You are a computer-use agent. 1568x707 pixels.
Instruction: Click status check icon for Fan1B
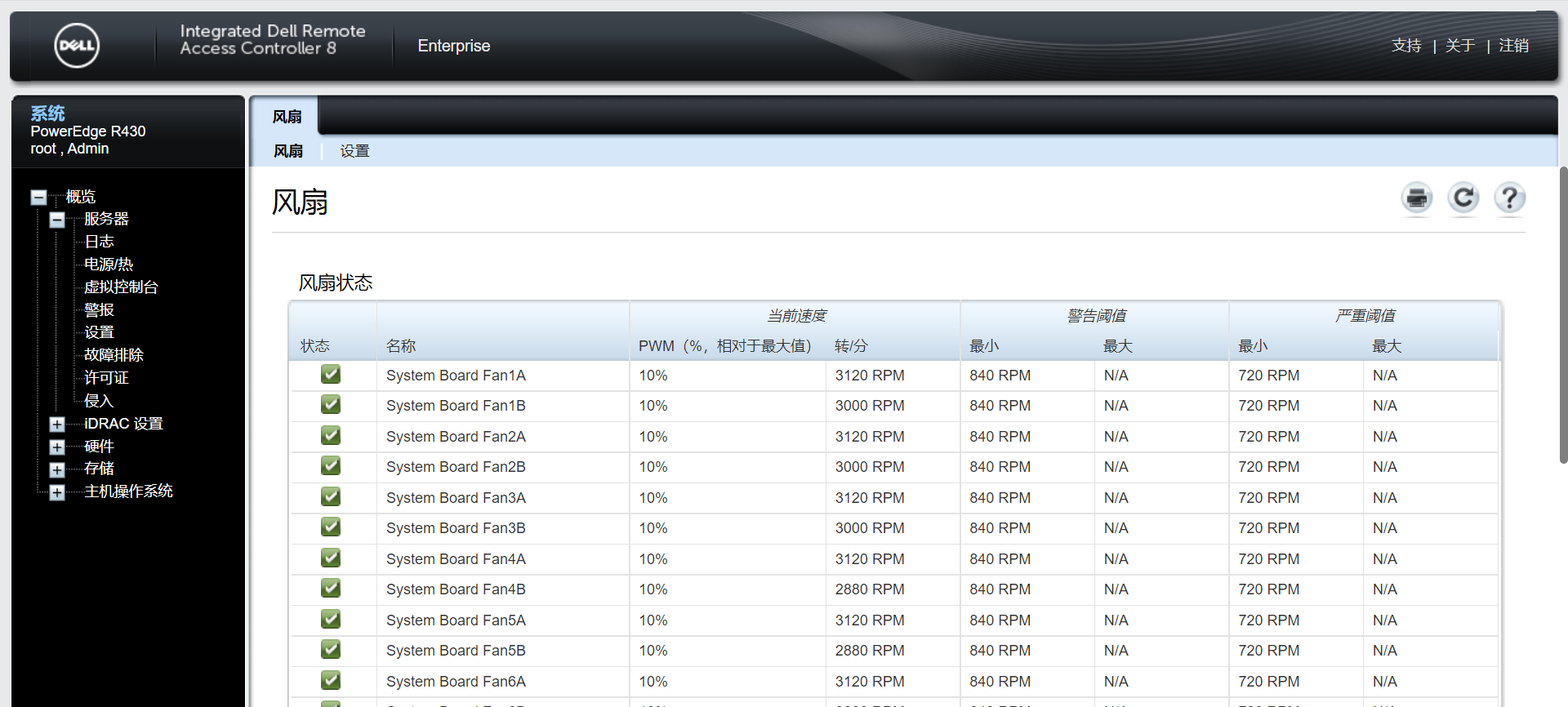331,405
